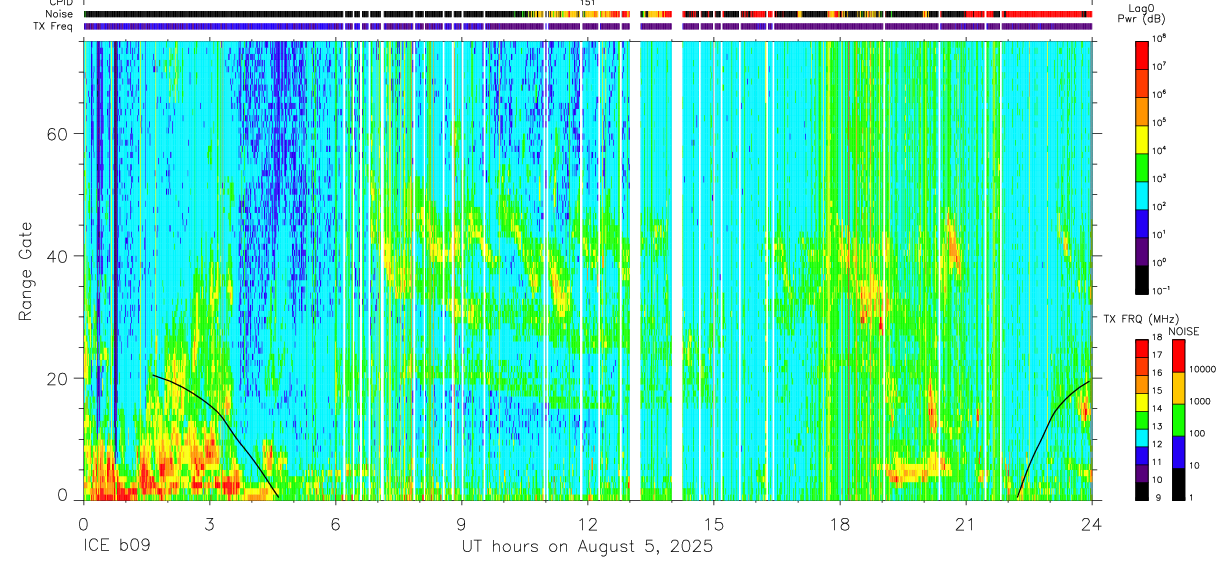The width and height of the screenshot is (1228, 567).
Task: Select x-axis tick label 9
Action: 461,522
